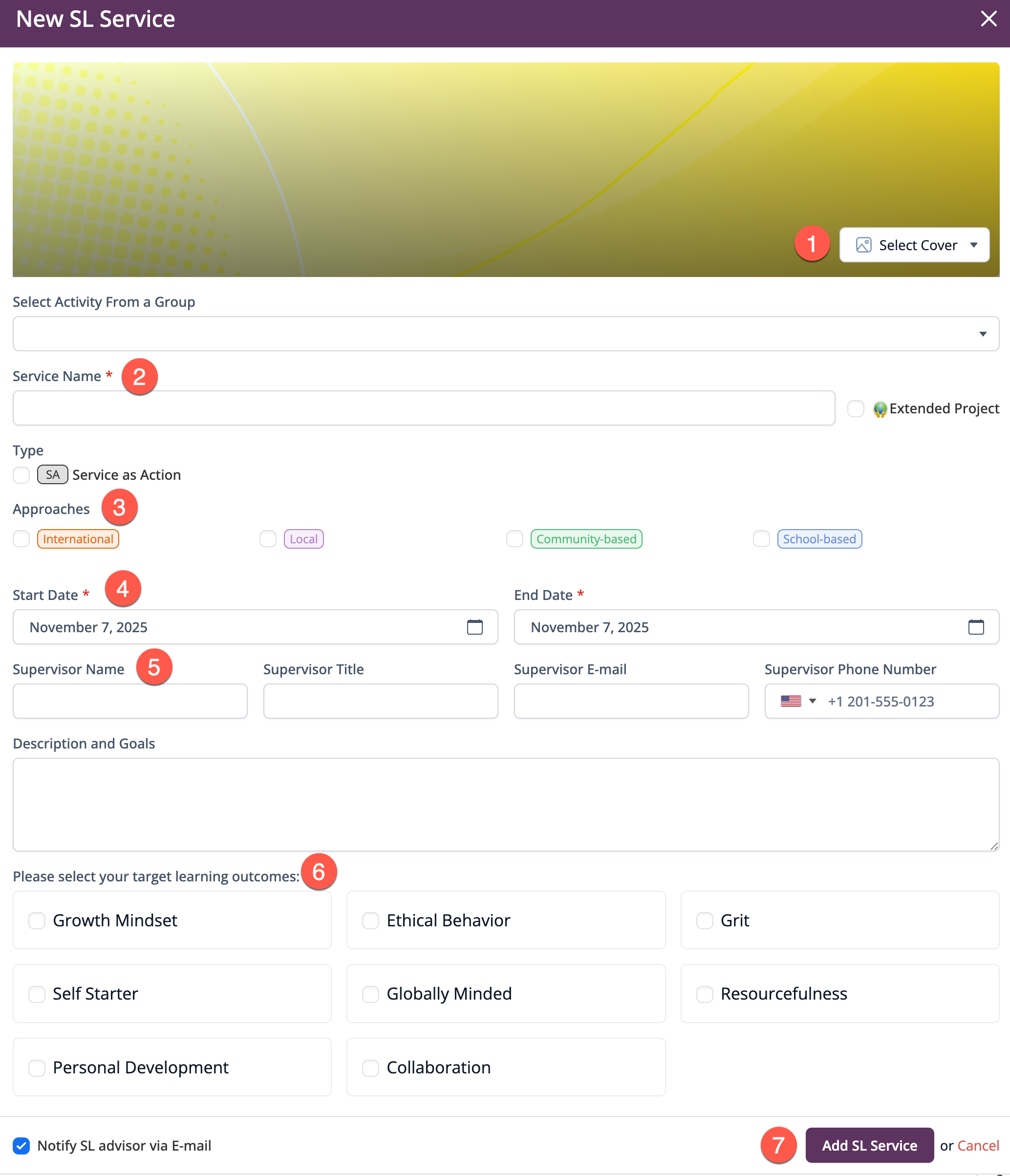Open the phone country code dropdown arrow
The height and width of the screenshot is (1176, 1010).
[812, 701]
